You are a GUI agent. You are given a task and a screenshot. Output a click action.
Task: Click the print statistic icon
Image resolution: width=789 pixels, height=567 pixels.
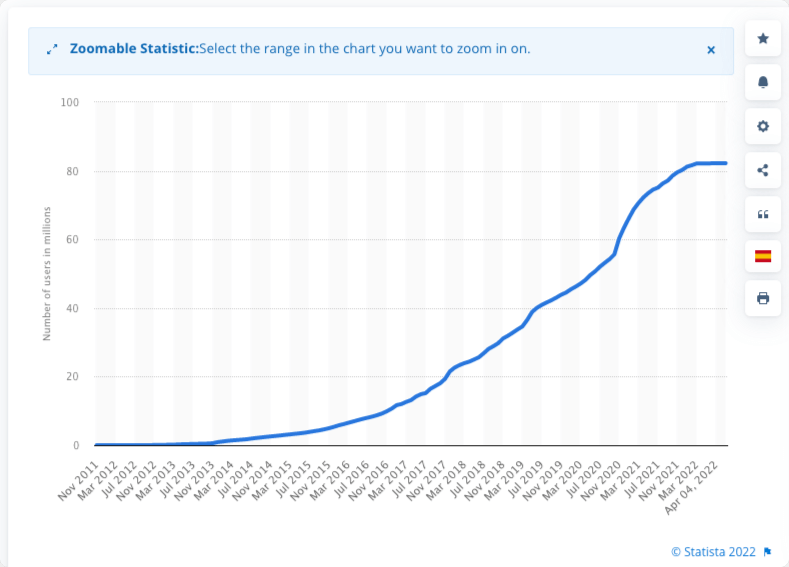coord(763,298)
